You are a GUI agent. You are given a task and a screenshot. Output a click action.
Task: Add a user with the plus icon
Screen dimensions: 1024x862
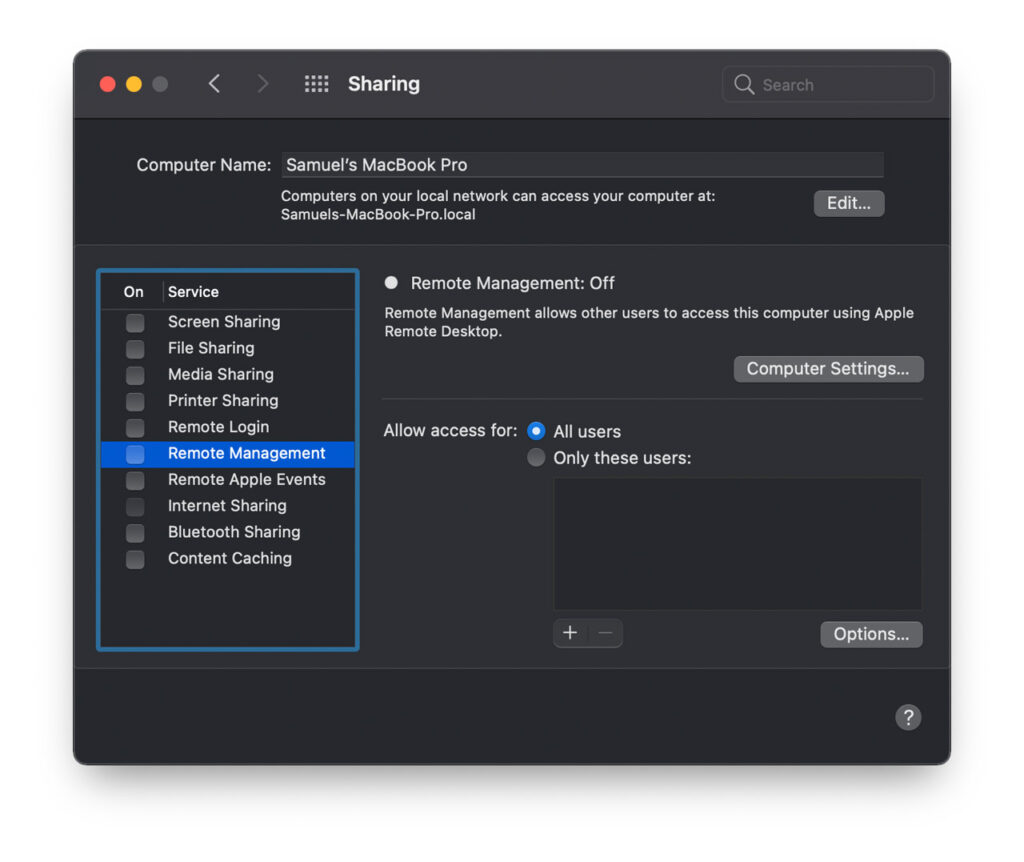[570, 632]
